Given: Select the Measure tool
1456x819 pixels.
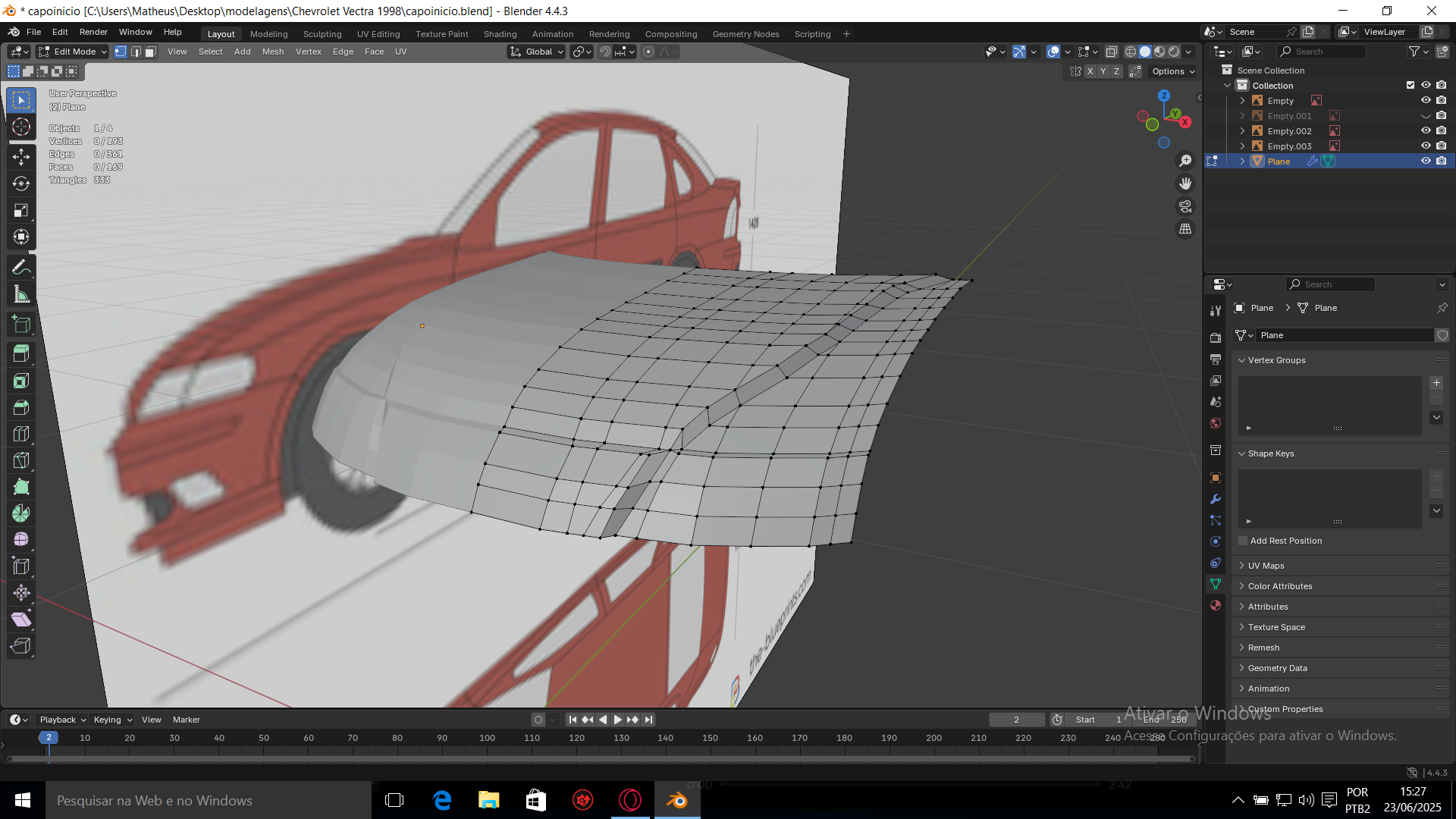Looking at the screenshot, I should (x=21, y=294).
